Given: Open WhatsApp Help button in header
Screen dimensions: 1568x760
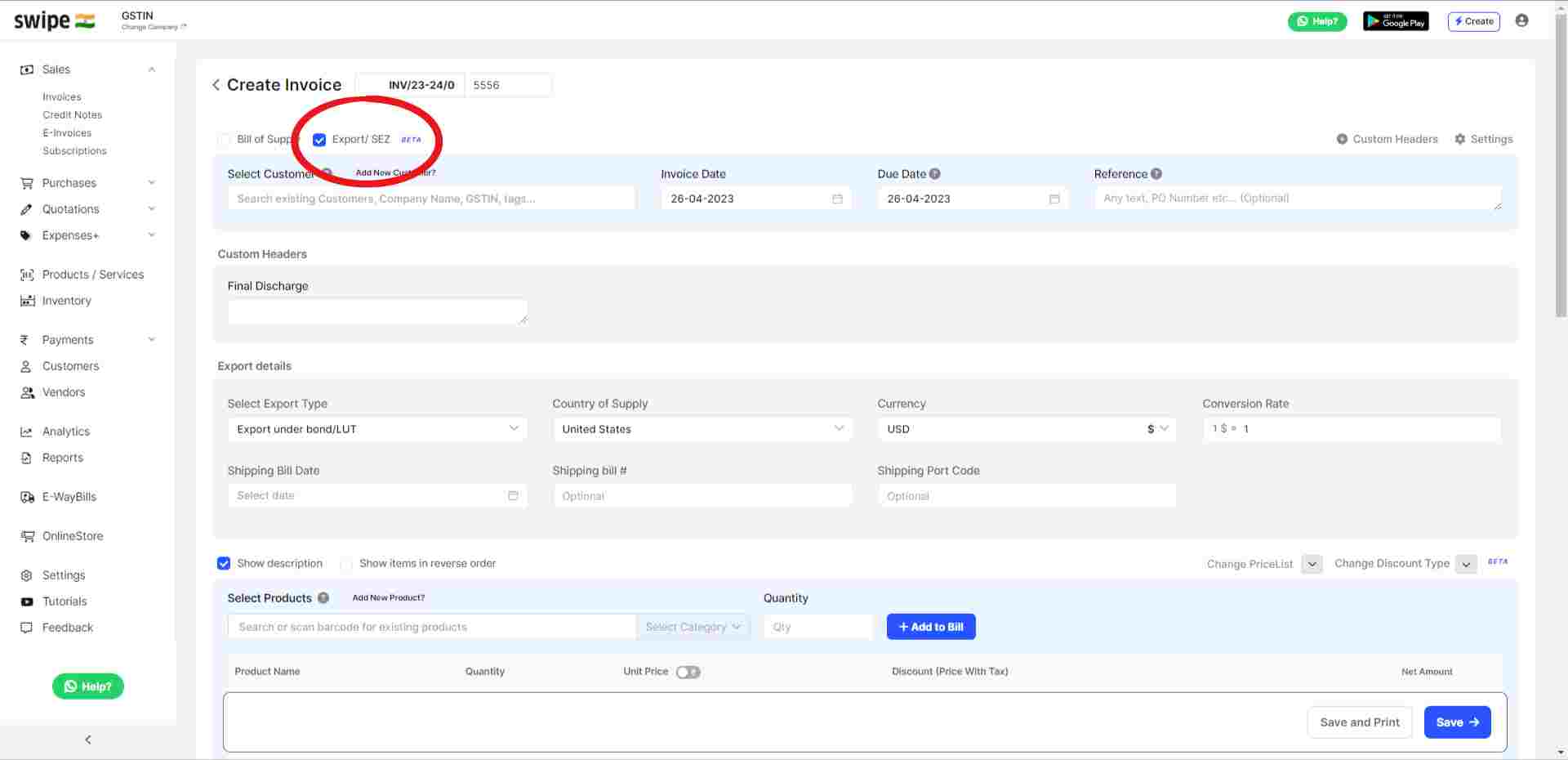Looking at the screenshot, I should coord(1317,21).
